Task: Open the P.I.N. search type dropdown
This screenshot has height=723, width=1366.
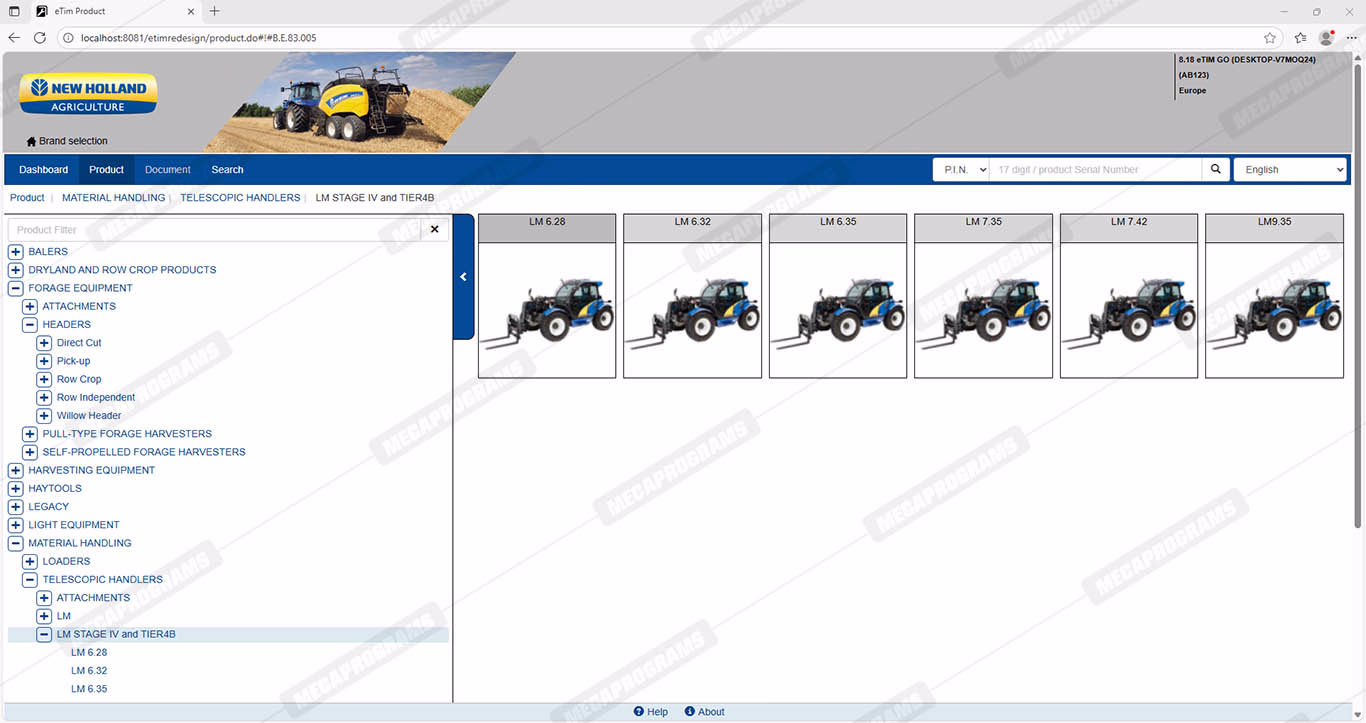Action: pyautogui.click(x=961, y=170)
